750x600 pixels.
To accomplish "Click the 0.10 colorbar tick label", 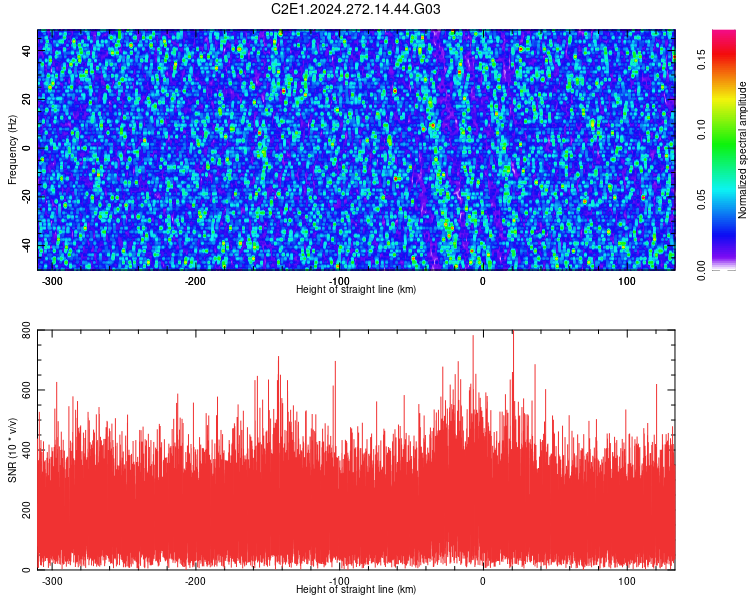I will (701, 130).
